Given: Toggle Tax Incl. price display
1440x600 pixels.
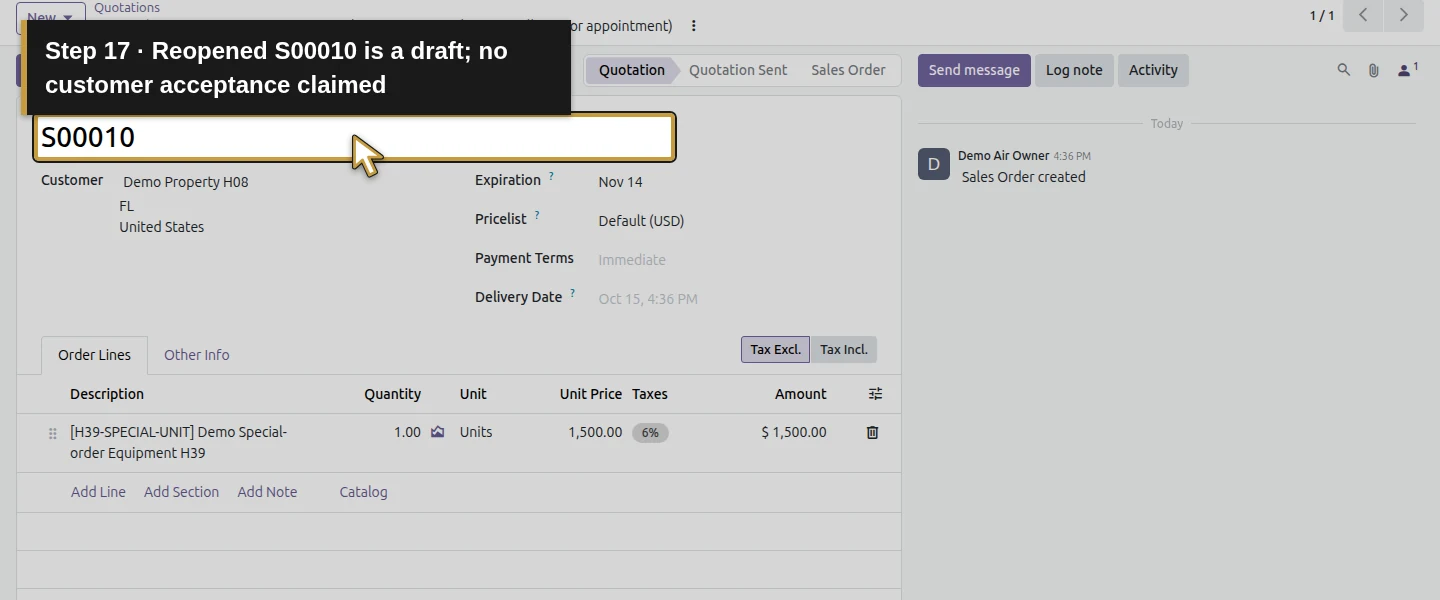Looking at the screenshot, I should click(844, 349).
